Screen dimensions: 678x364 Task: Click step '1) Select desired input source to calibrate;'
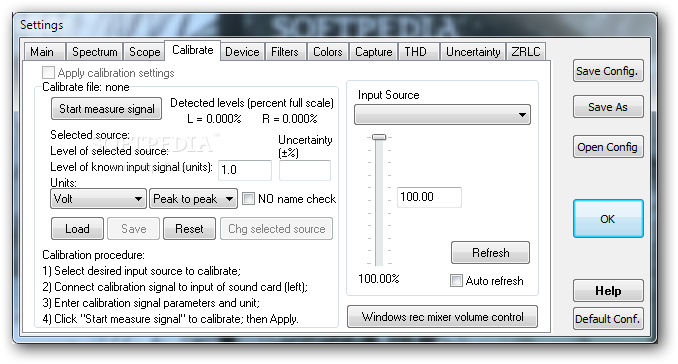pyautogui.click(x=142, y=271)
